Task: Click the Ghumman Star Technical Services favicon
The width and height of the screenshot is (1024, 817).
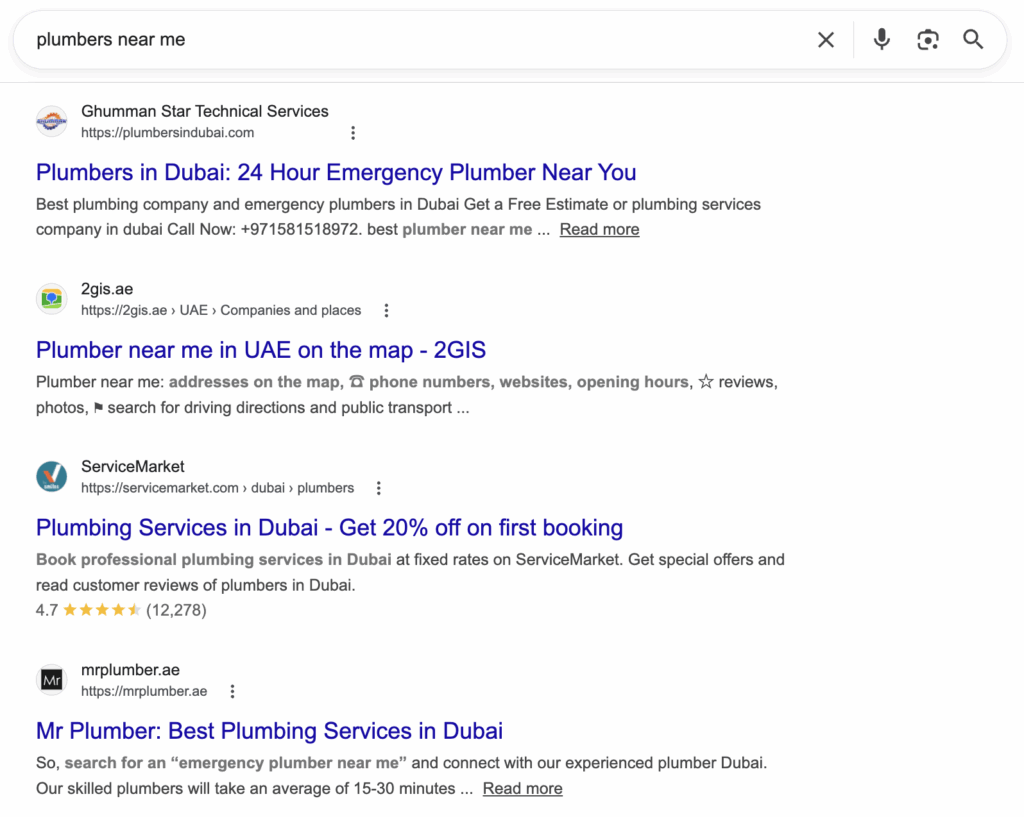Action: tap(51, 121)
